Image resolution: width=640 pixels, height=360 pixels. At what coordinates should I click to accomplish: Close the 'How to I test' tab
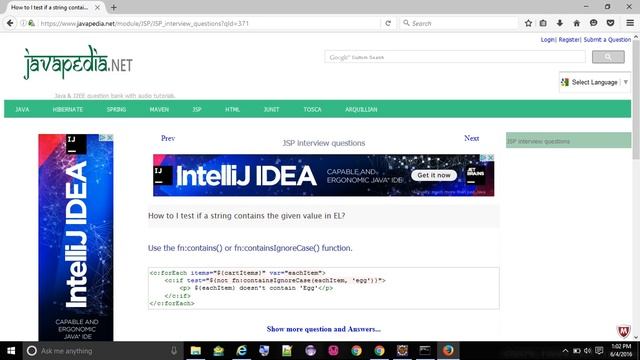tap(97, 7)
